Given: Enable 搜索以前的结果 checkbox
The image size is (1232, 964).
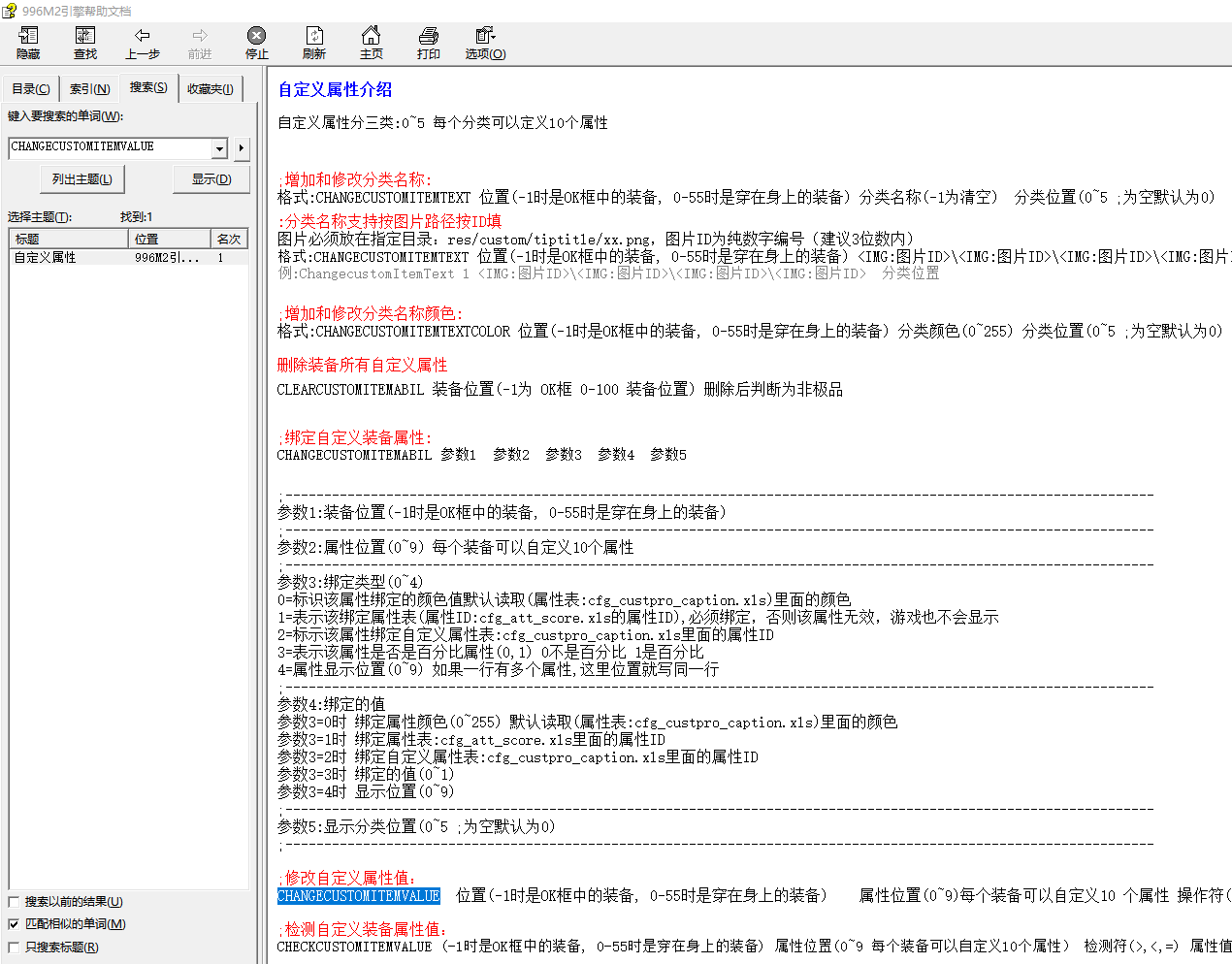Looking at the screenshot, I should click(x=14, y=902).
